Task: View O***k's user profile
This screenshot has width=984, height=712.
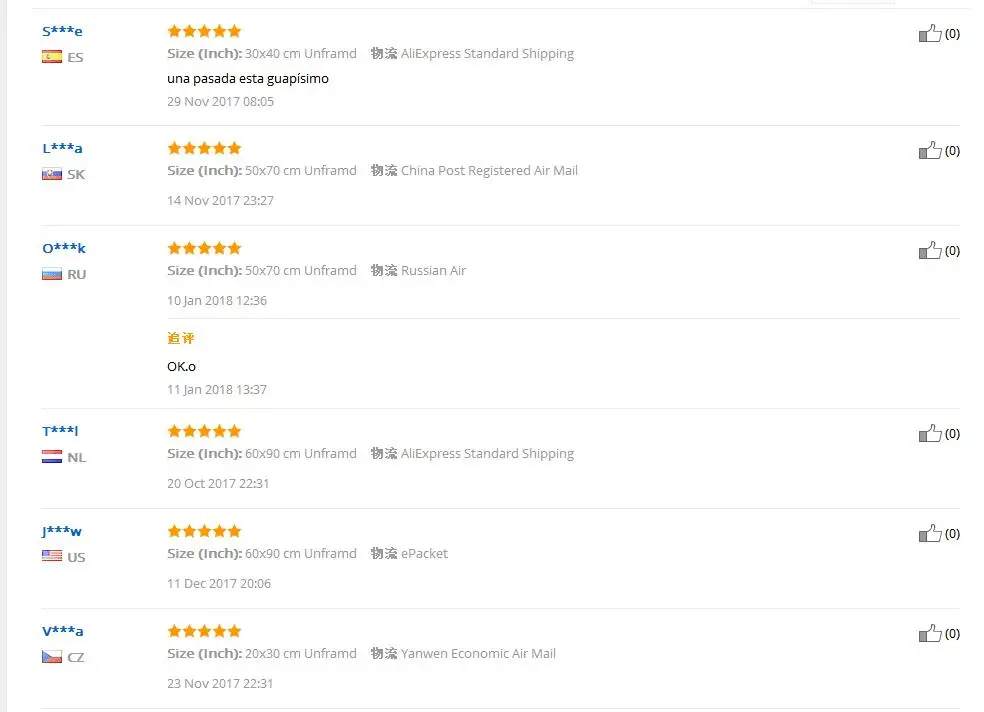Action: pos(63,248)
